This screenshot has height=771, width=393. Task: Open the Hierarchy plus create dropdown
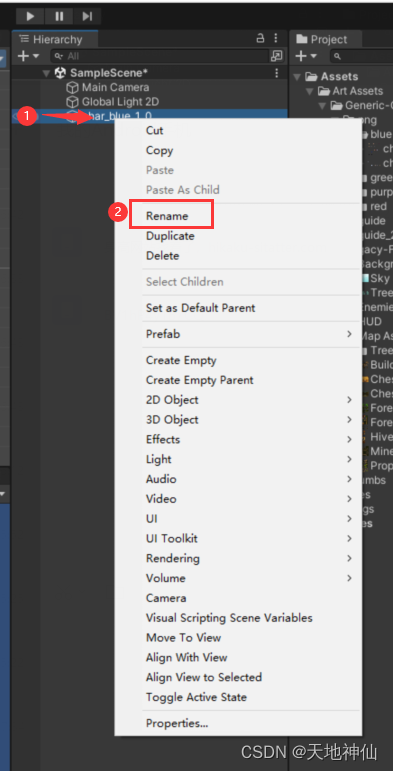coord(28,56)
